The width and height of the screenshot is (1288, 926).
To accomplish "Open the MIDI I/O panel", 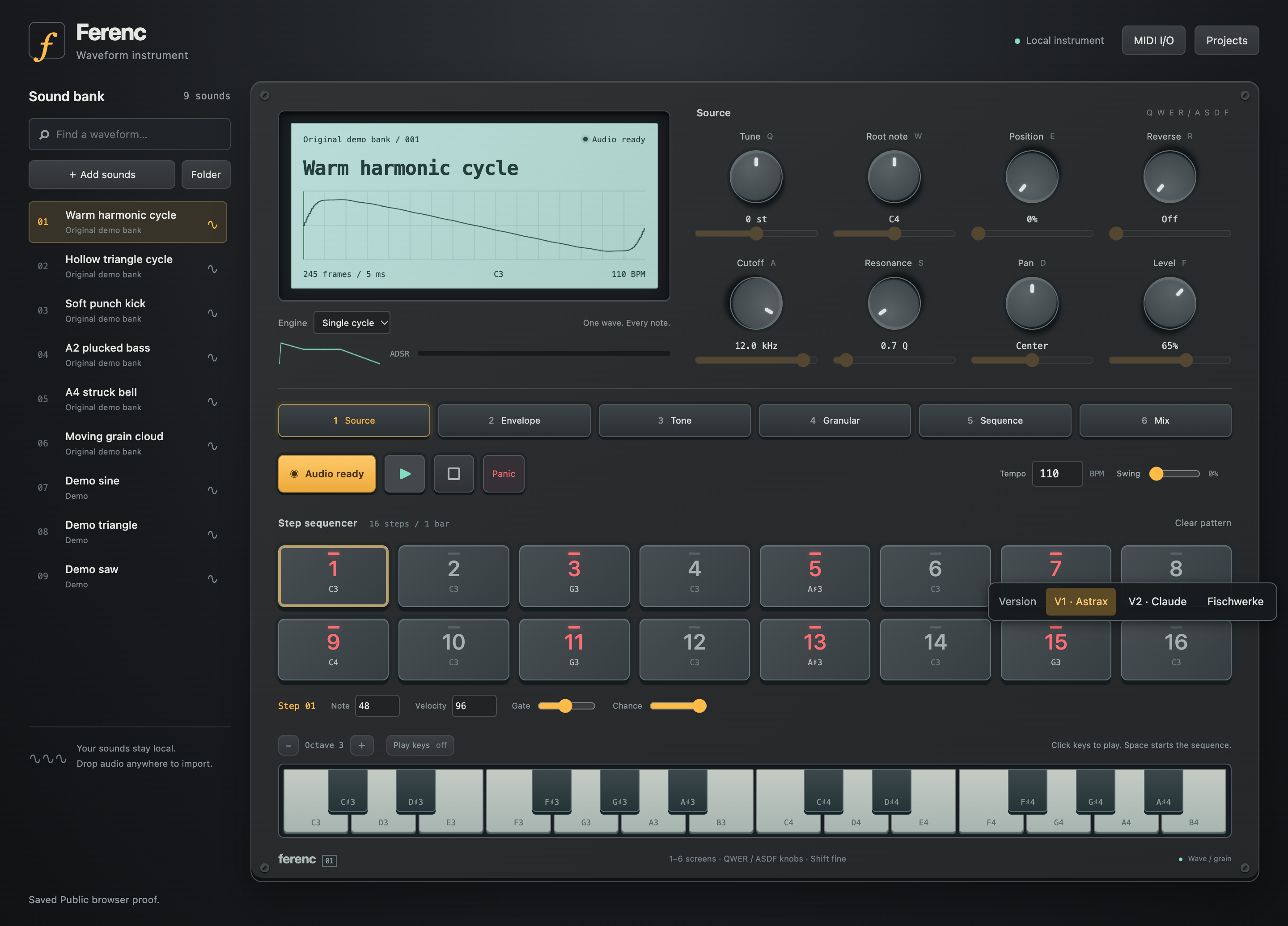I will click(x=1153, y=40).
